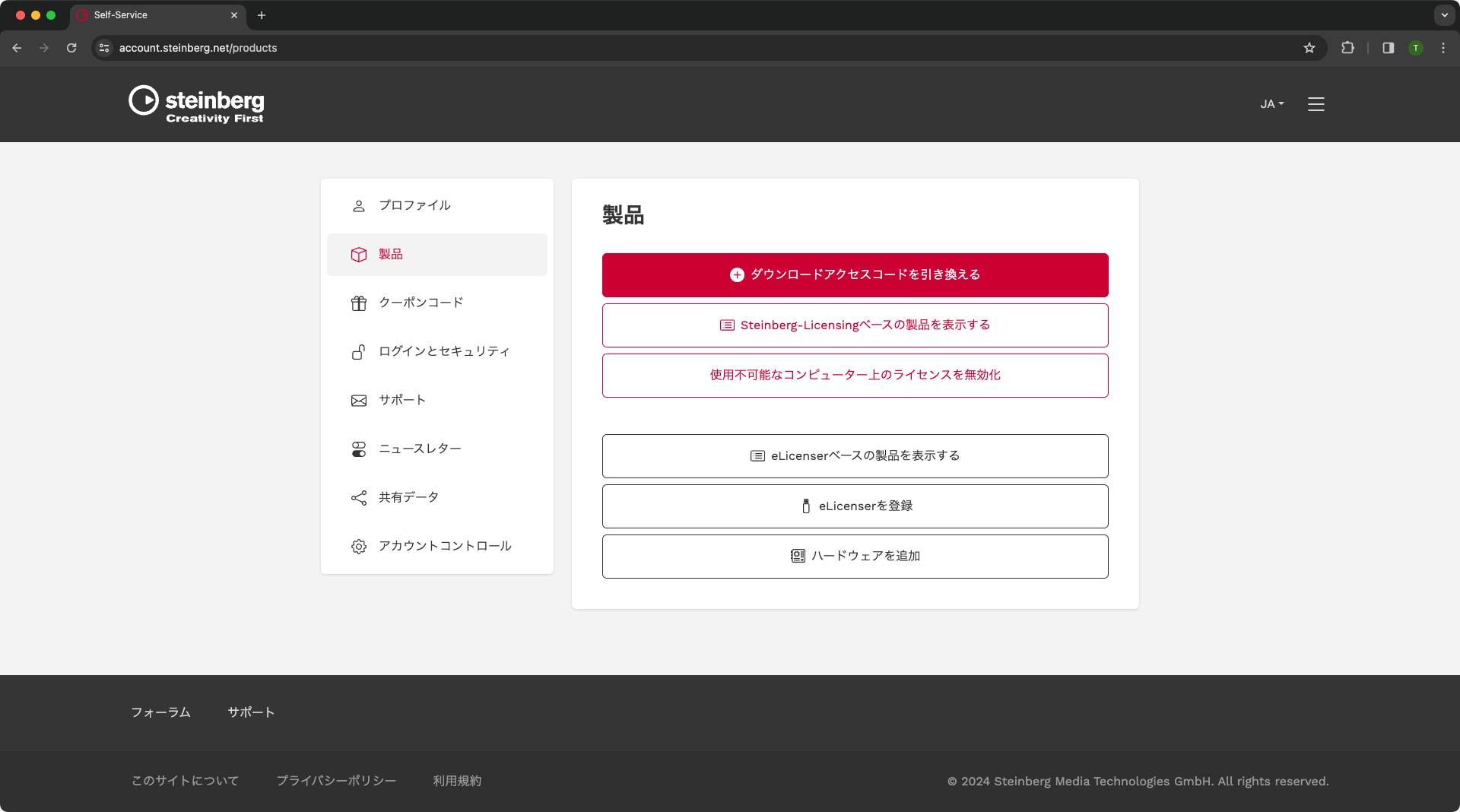The height and width of the screenshot is (812, 1460).
Task: Click eLicenserを登録 button
Action: 855,506
